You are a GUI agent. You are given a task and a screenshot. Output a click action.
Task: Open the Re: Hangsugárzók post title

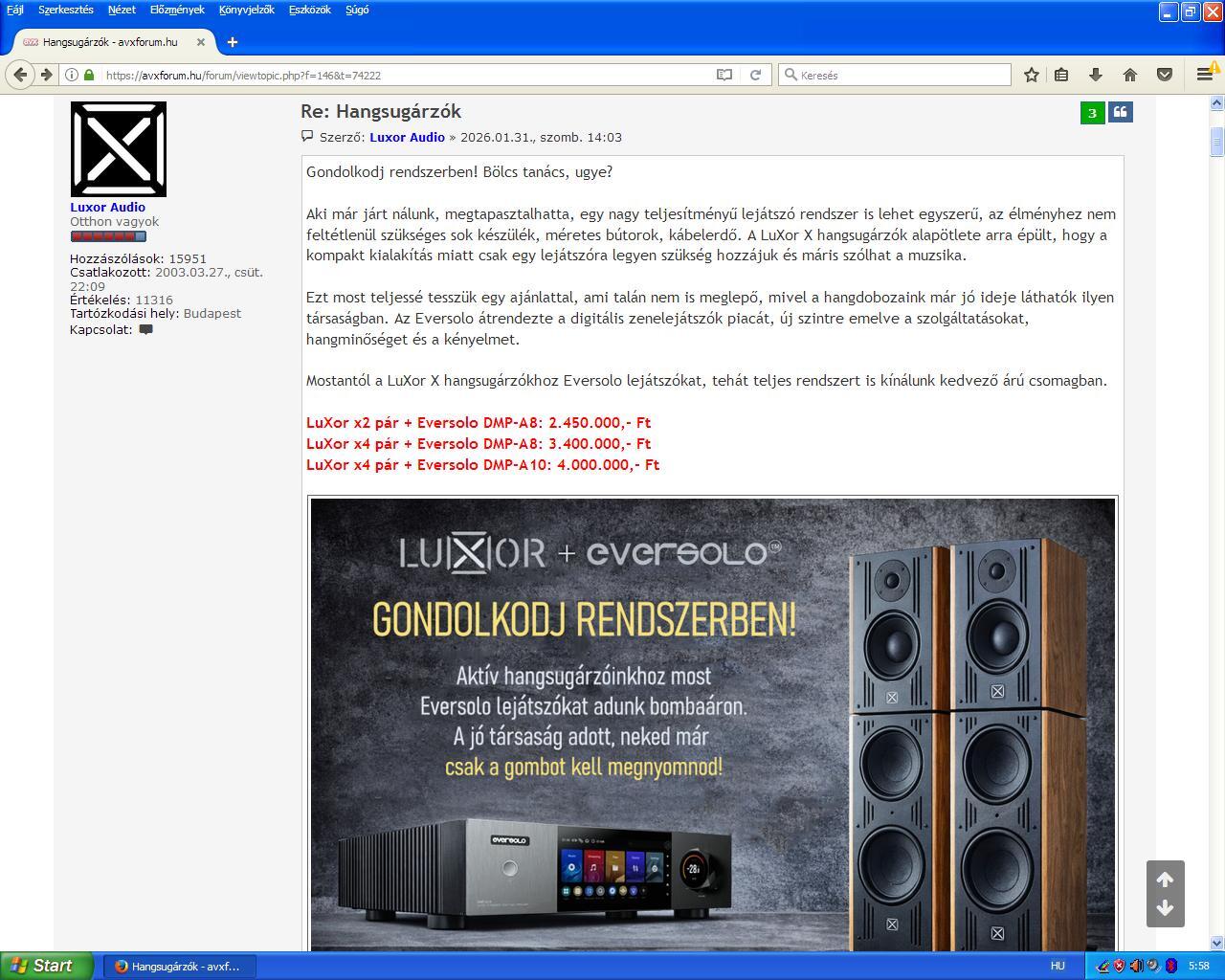click(x=381, y=111)
